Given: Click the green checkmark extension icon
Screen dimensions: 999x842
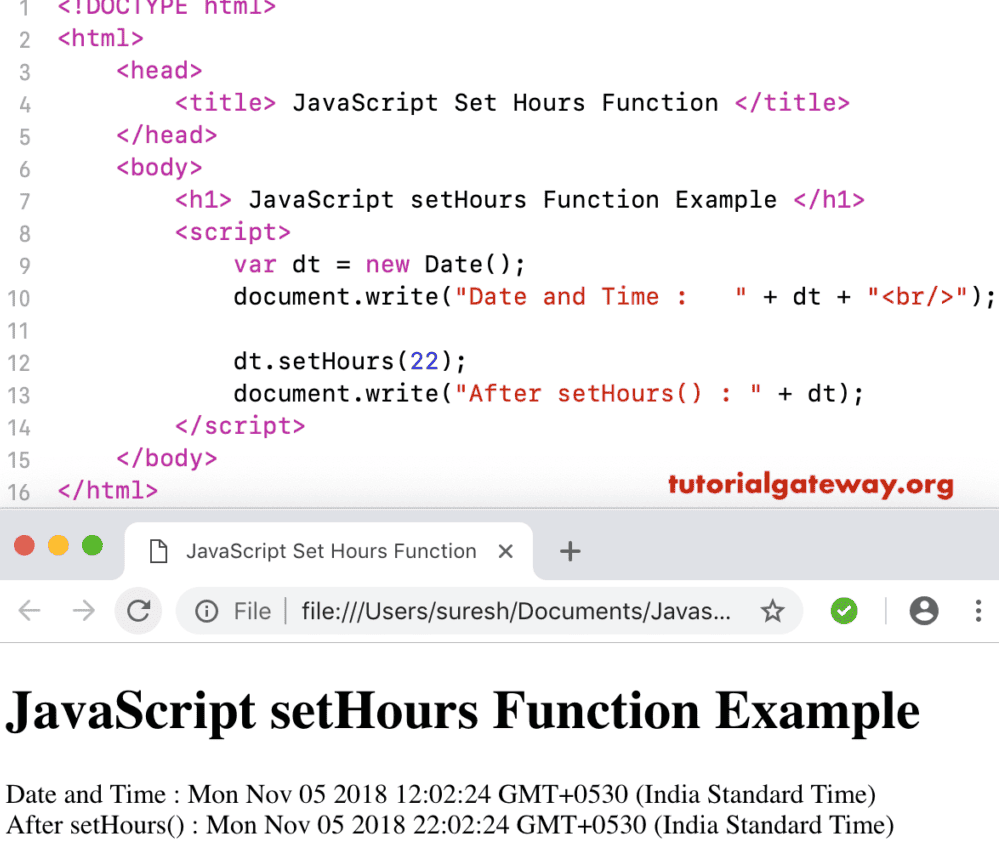Looking at the screenshot, I should (x=843, y=610).
